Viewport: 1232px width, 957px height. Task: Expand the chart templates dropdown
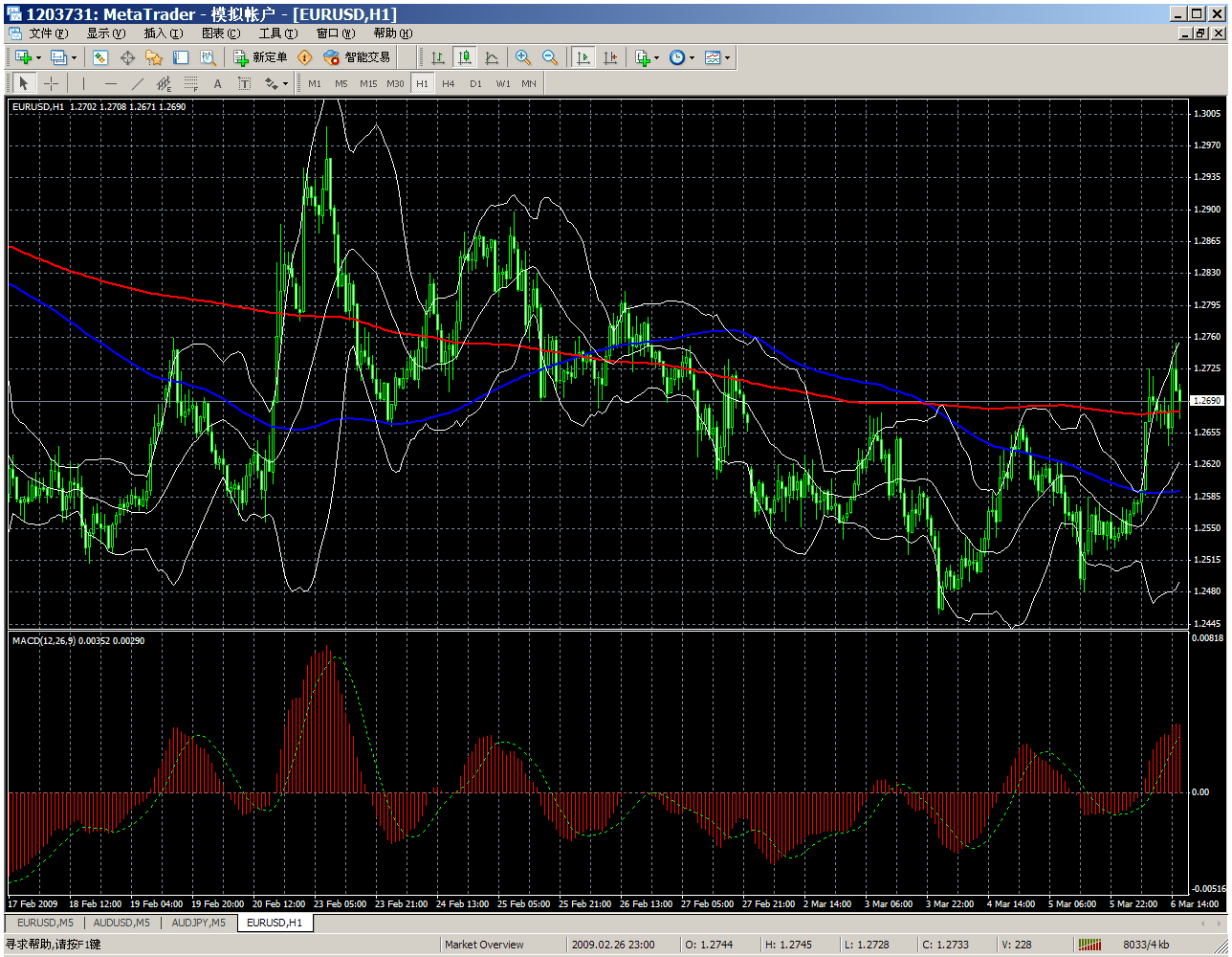728,57
